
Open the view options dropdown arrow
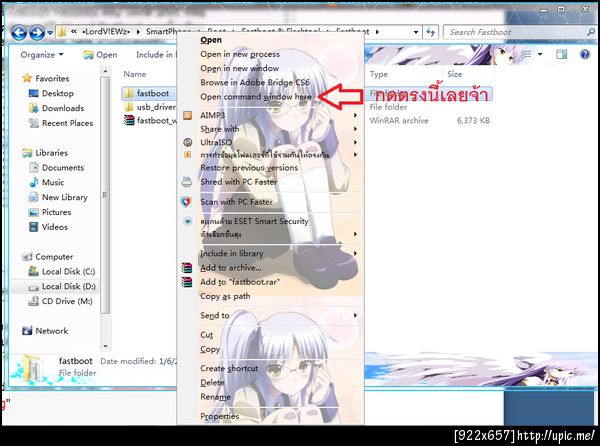540,54
